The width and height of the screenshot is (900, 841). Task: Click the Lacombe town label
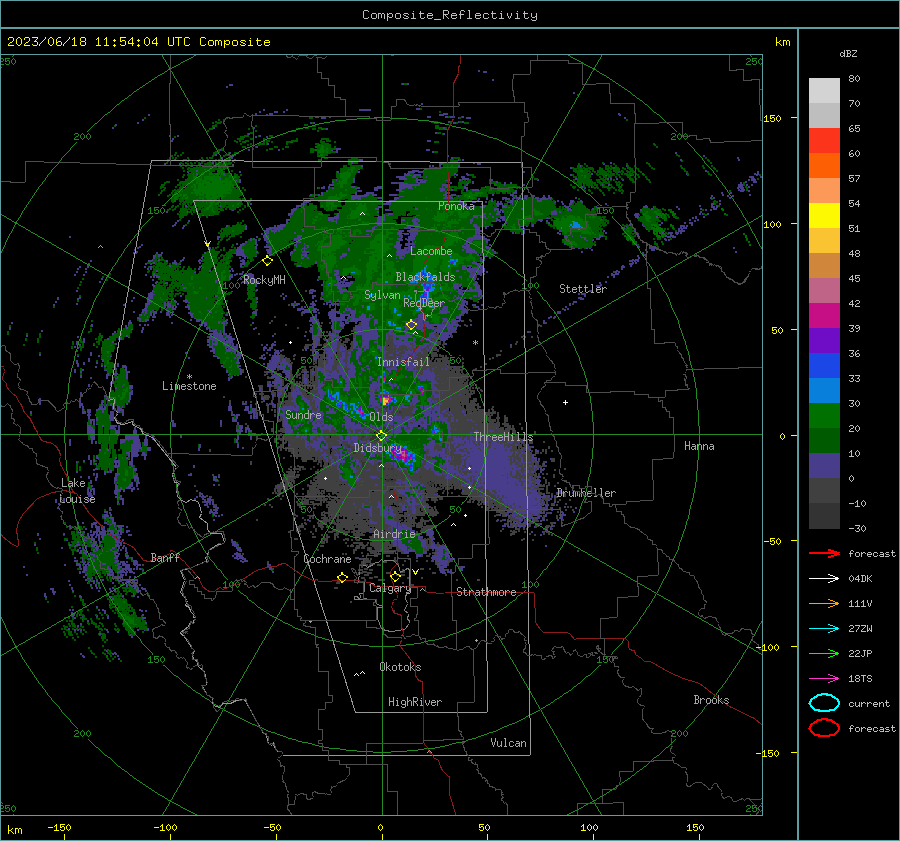coord(431,251)
